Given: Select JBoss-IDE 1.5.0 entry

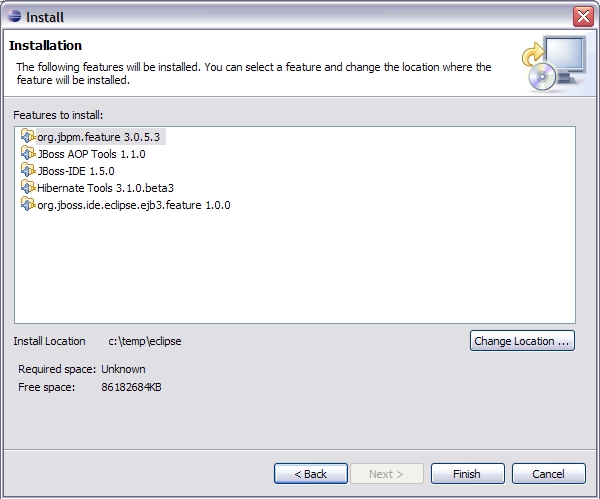Looking at the screenshot, I should (x=76, y=171).
